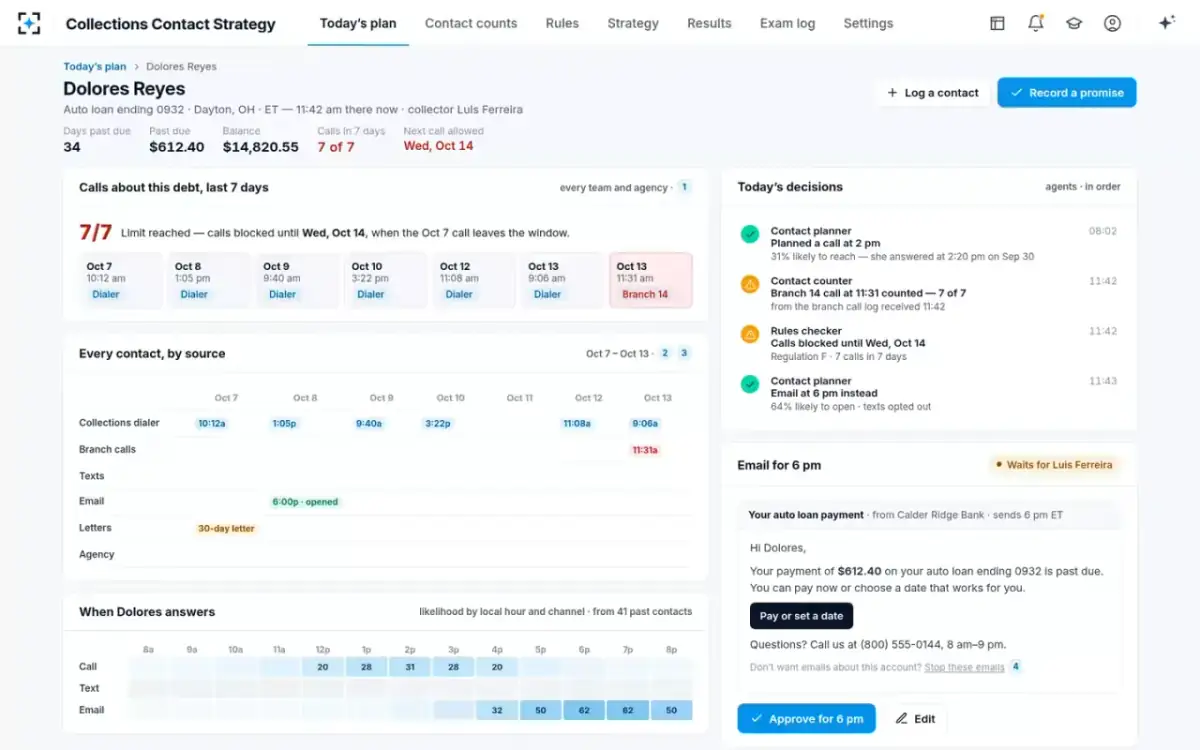1200x750 pixels.
Task: Click 'Today's plan' breadcrumb link
Action: pyautogui.click(x=95, y=67)
